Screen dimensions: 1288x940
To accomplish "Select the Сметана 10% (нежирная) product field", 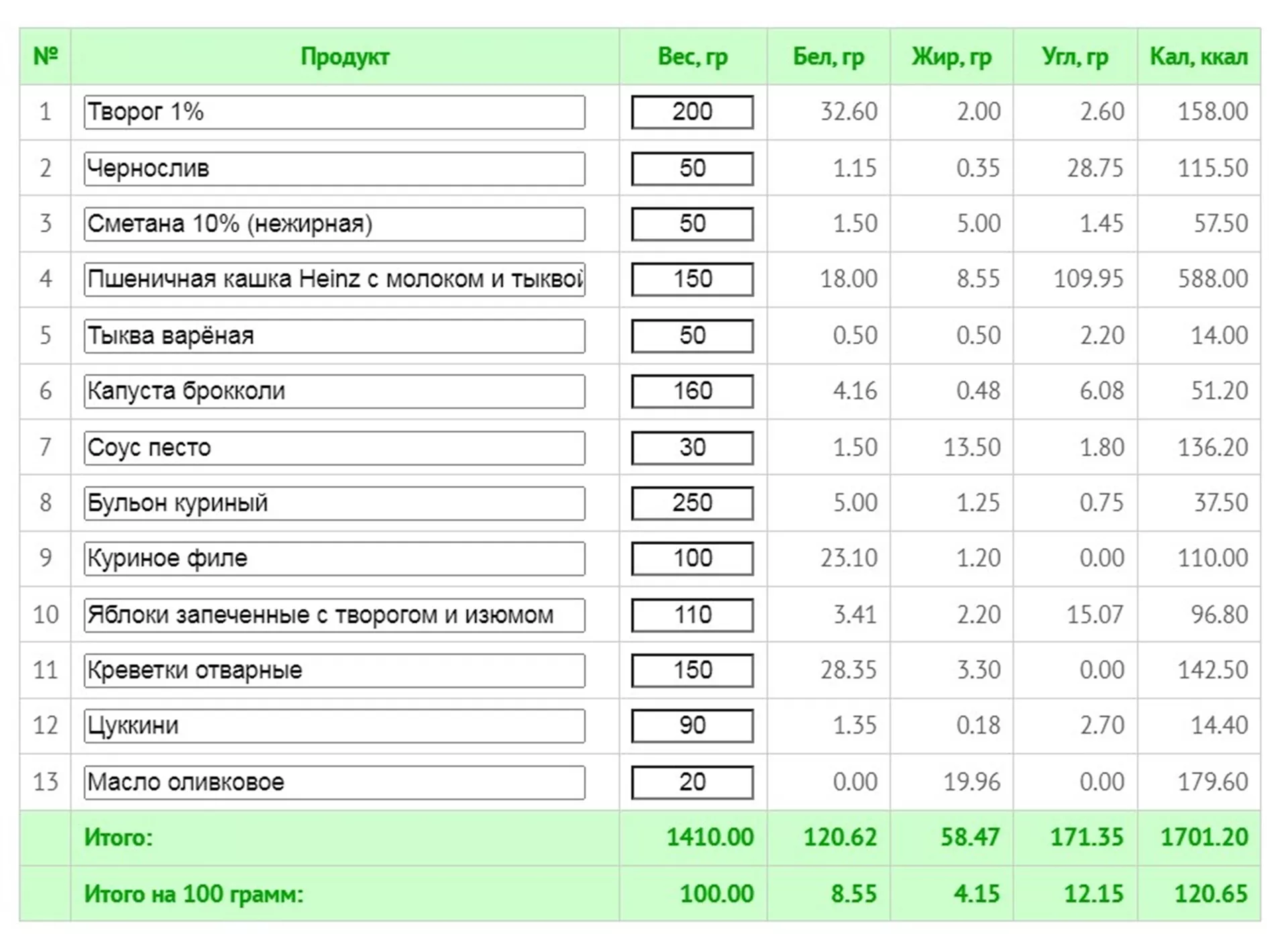I will coord(334,224).
